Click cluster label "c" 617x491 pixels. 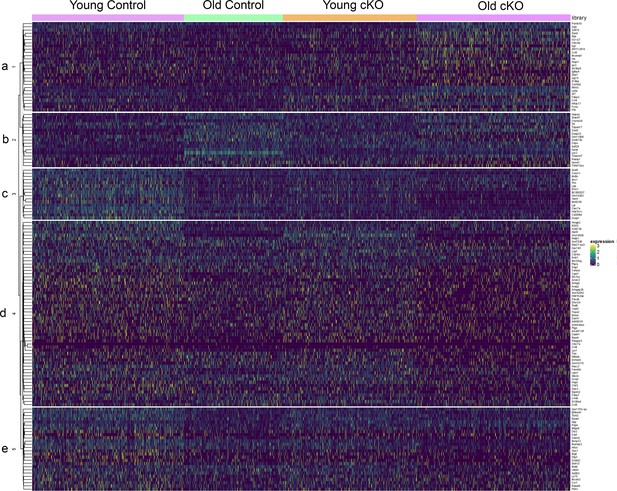[5, 194]
